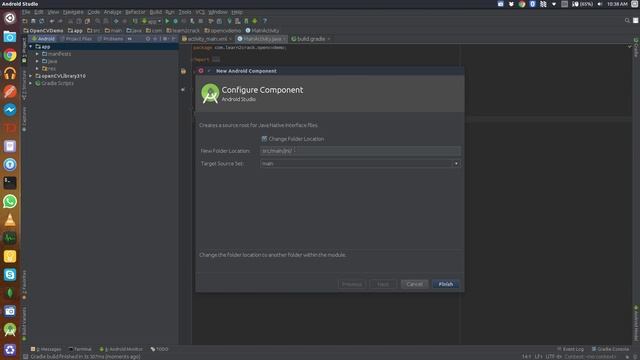Click the Debug app icon in toolbar
The height and width of the screenshot is (360, 640).
[176, 21]
